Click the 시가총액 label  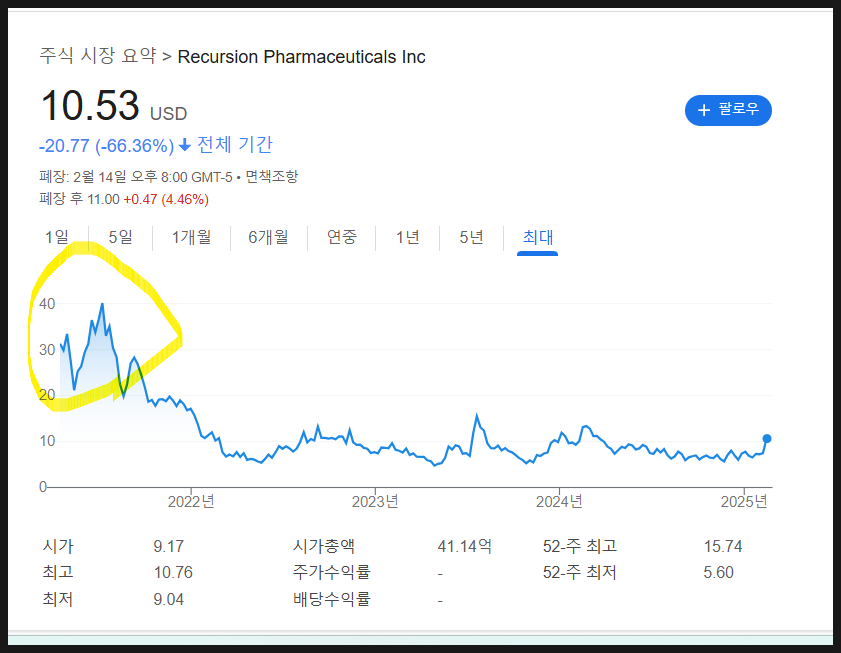tap(323, 546)
